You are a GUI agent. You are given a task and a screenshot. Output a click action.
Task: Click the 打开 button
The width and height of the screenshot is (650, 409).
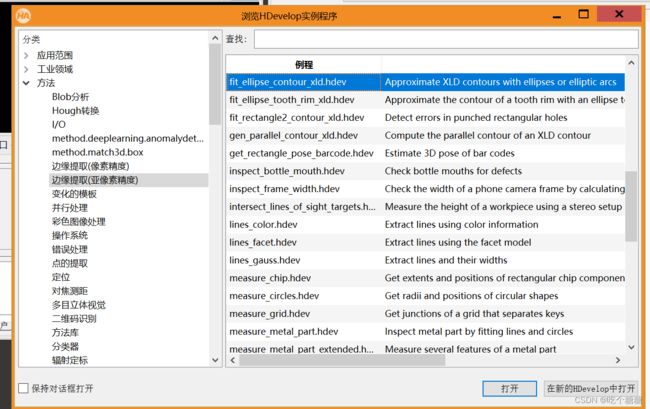[x=509, y=389]
